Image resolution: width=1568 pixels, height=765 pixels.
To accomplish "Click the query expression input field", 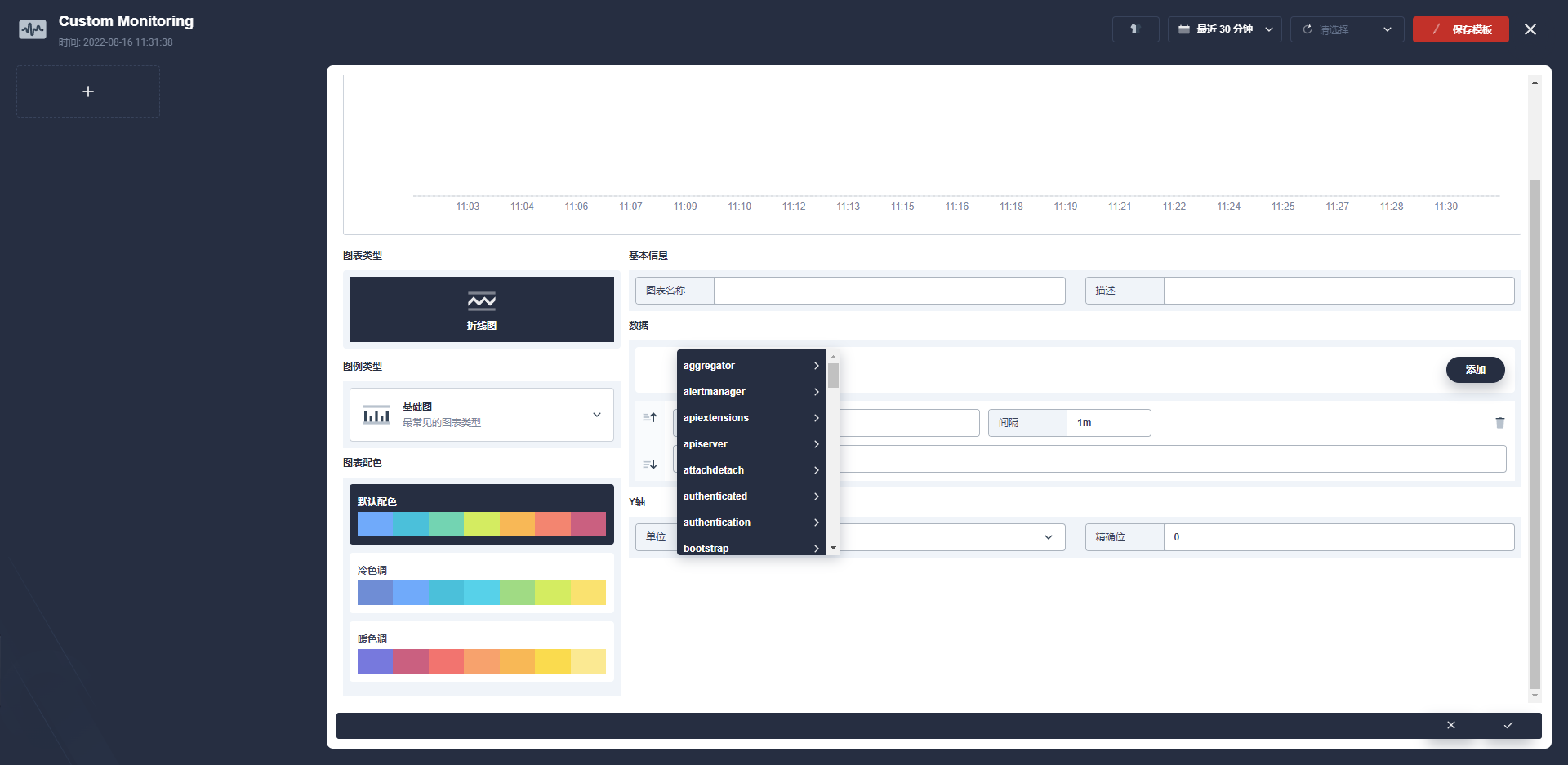I will 1173,459.
